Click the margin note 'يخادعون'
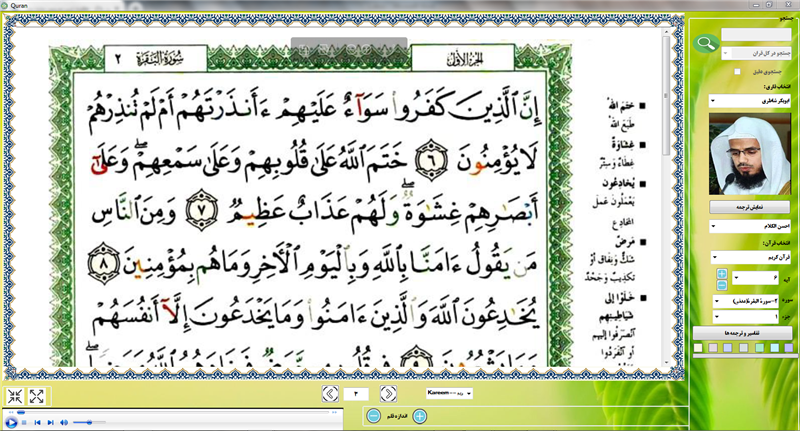800x431 pixels. pyautogui.click(x=618, y=183)
